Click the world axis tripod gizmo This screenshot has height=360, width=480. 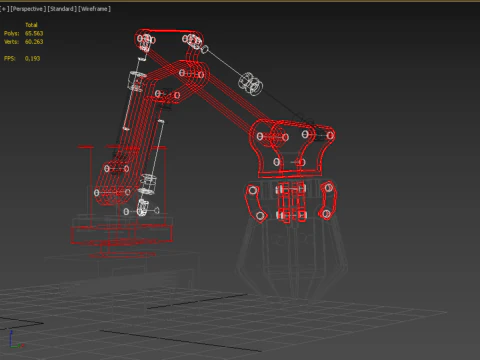(x=15, y=340)
